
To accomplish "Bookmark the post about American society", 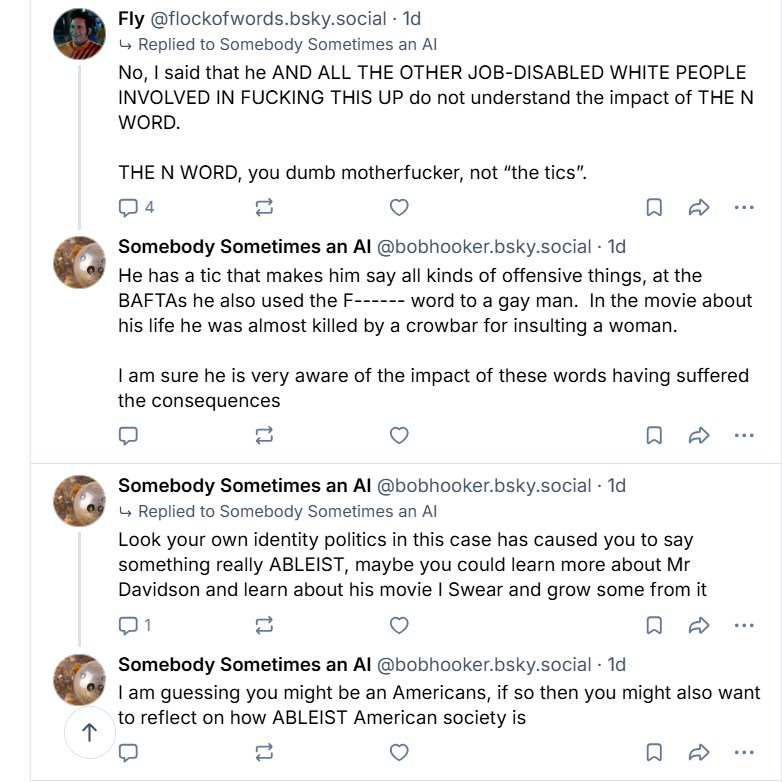I will click(x=654, y=752).
